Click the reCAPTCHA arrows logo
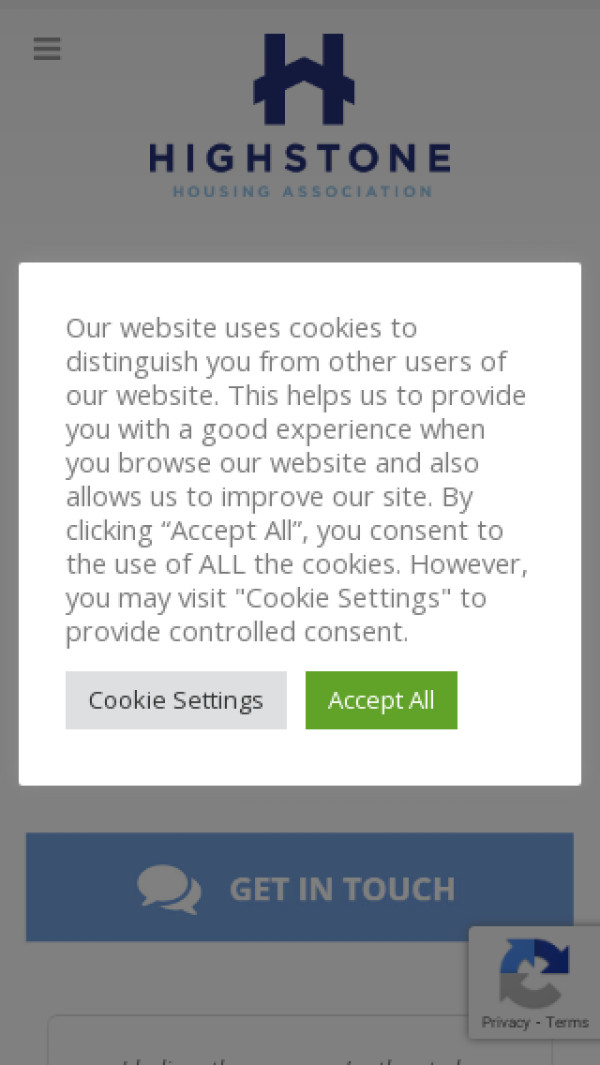The width and height of the screenshot is (600, 1065). tap(534, 972)
